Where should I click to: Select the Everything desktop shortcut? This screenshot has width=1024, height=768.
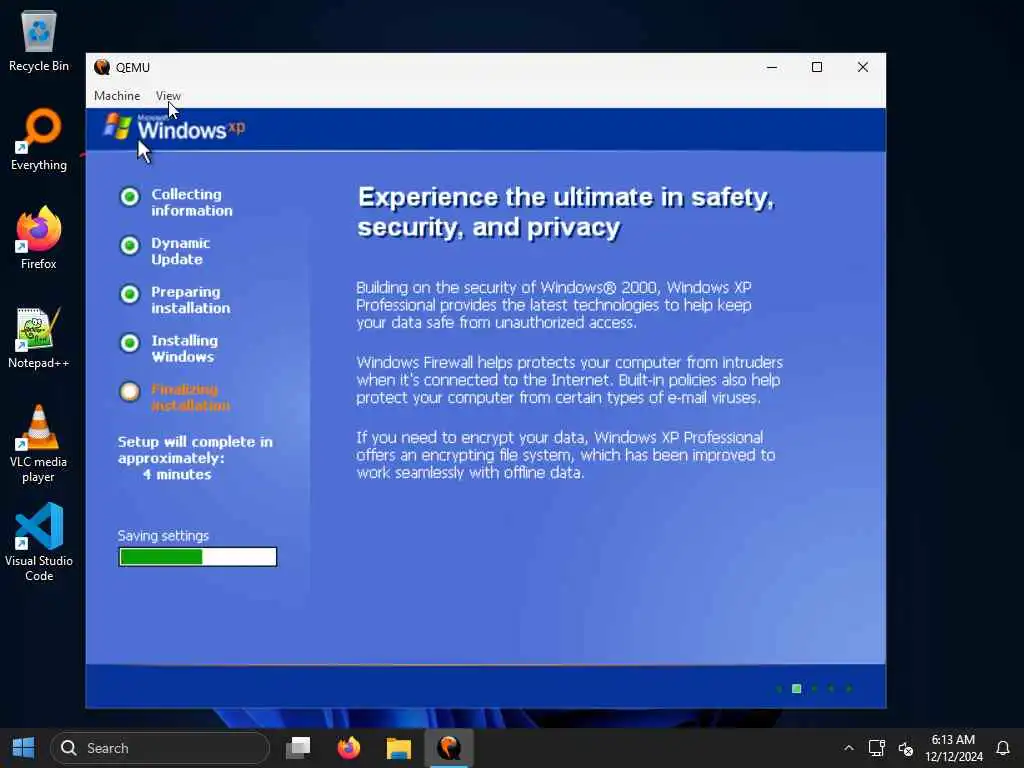point(39,140)
